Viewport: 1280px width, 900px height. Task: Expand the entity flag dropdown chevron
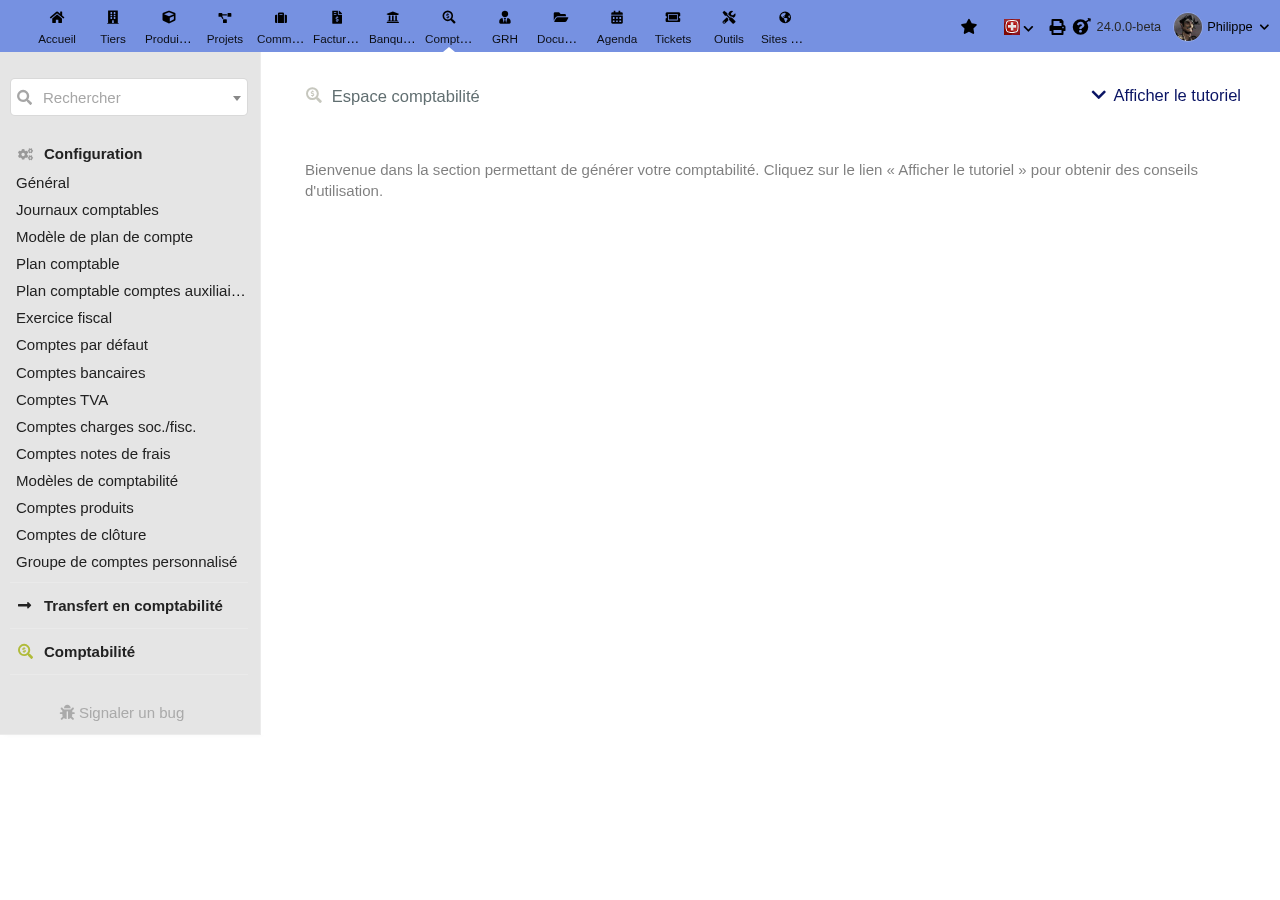[1029, 28]
